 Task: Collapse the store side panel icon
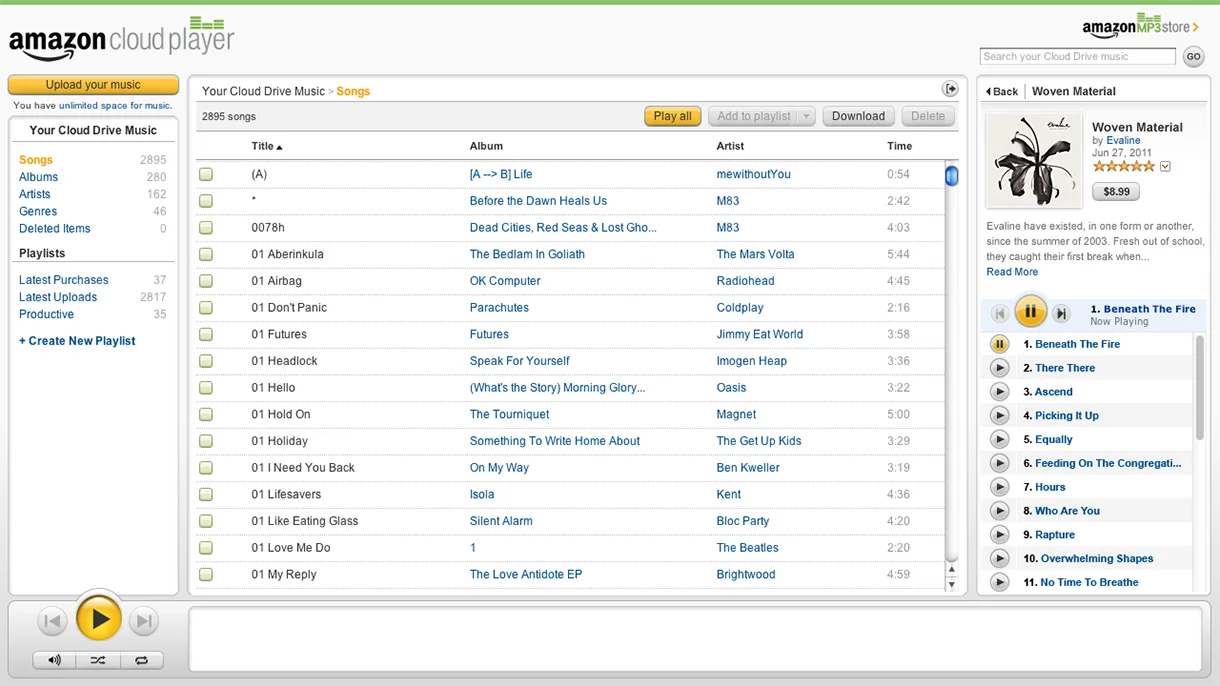coord(950,89)
